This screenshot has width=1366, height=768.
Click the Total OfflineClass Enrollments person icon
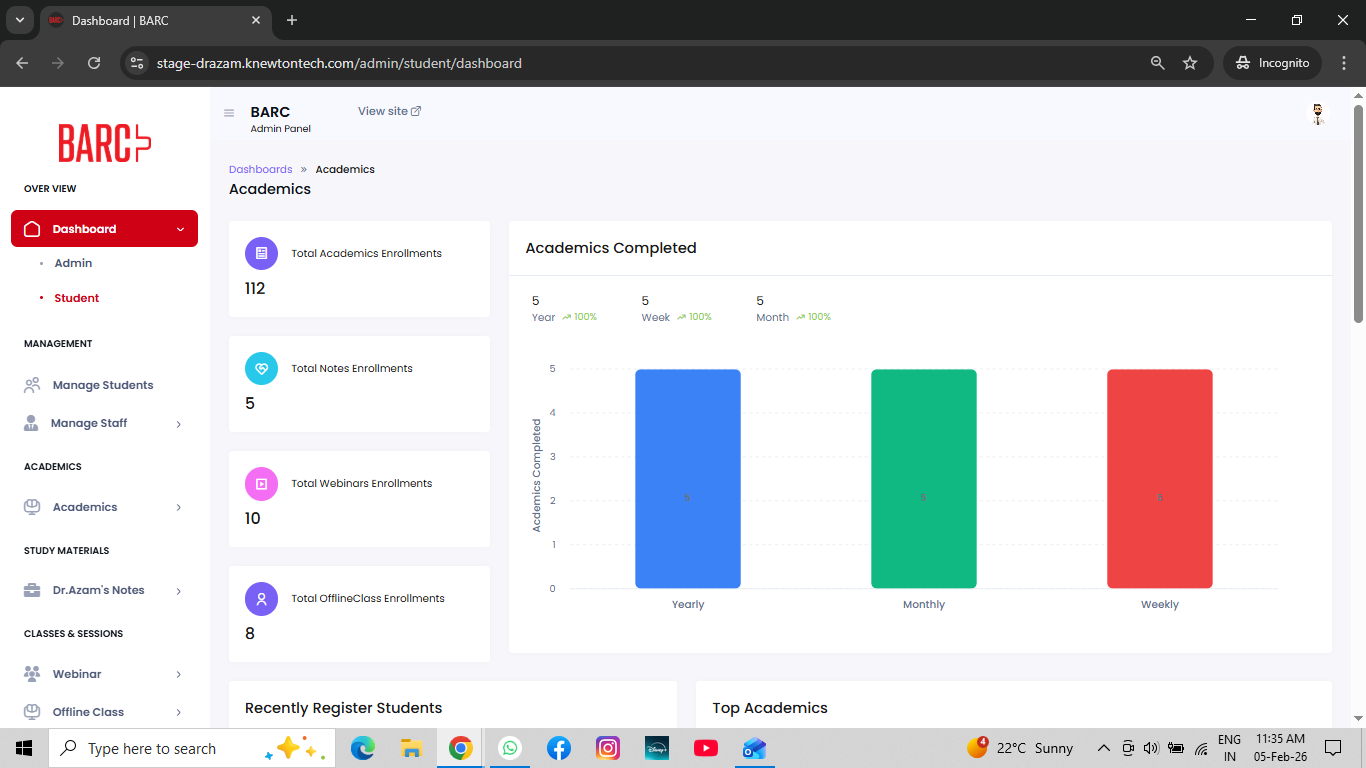261,599
